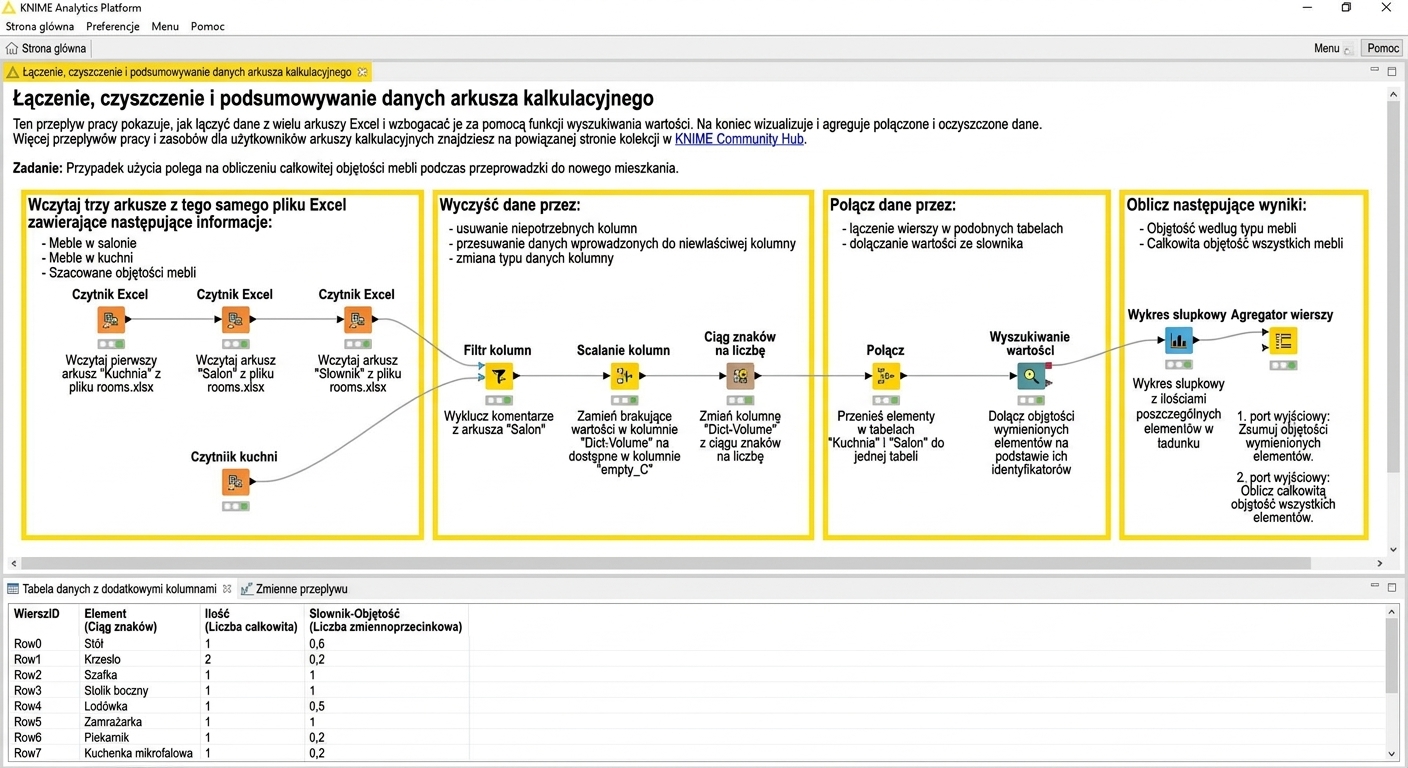Open the Strona główna menu

click(x=40, y=26)
